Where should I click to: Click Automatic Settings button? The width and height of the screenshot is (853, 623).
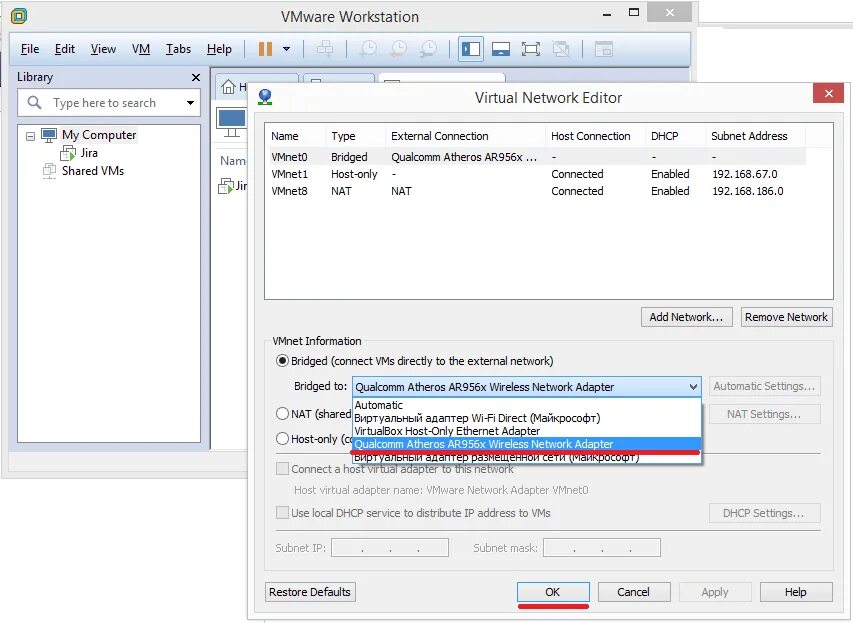click(x=764, y=386)
